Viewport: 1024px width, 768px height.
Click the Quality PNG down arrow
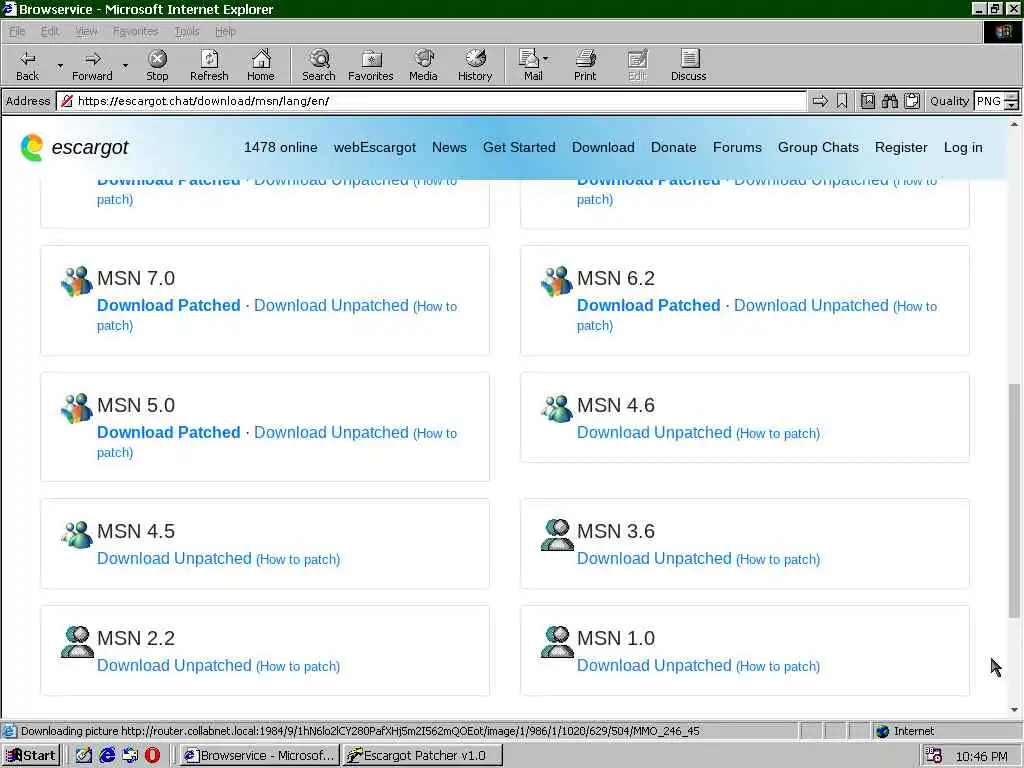point(1012,106)
